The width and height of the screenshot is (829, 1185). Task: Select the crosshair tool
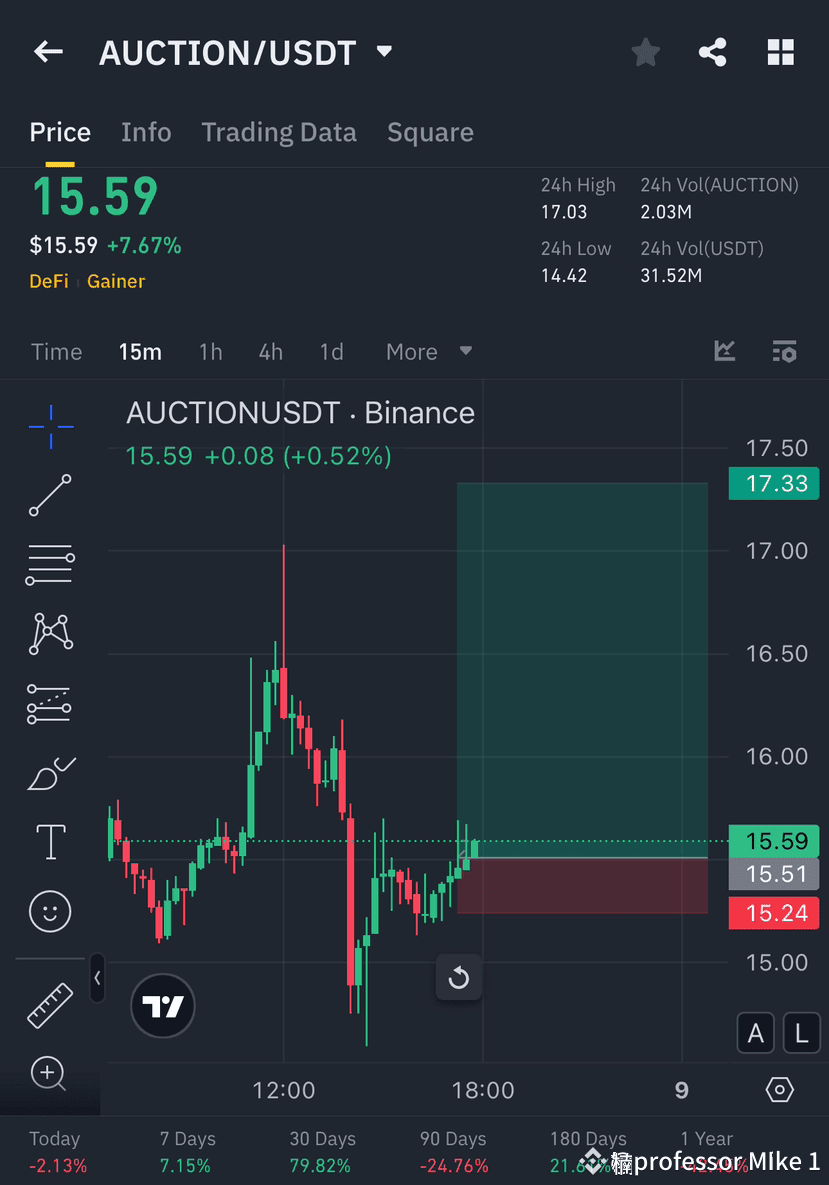[49, 425]
